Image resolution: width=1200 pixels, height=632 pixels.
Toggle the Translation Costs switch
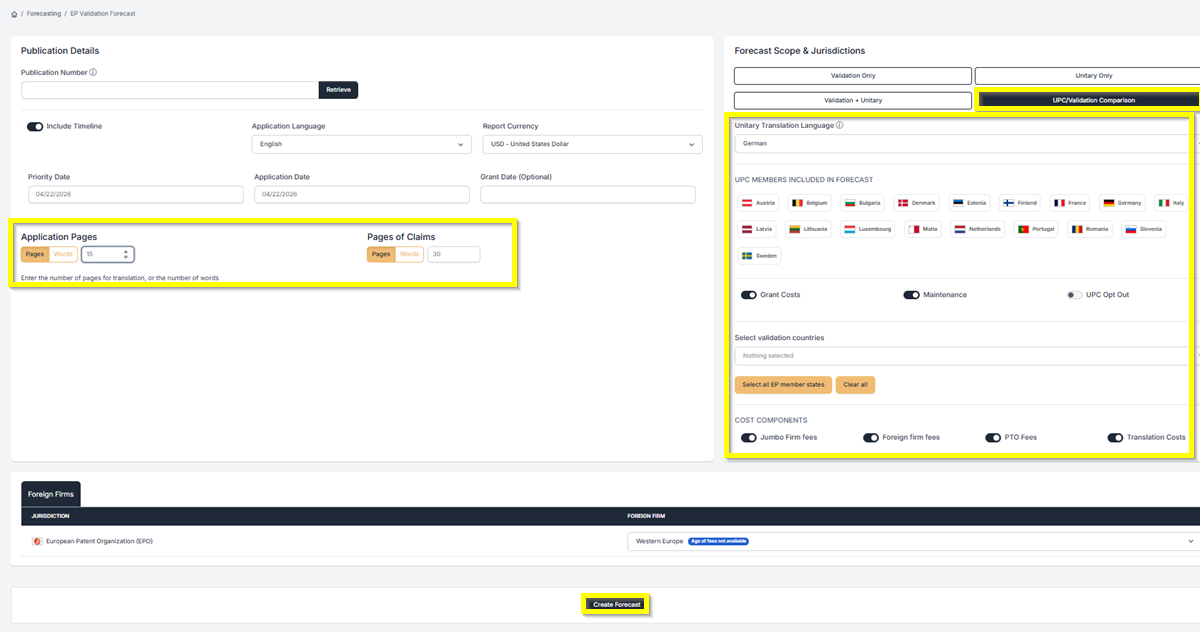point(1115,437)
